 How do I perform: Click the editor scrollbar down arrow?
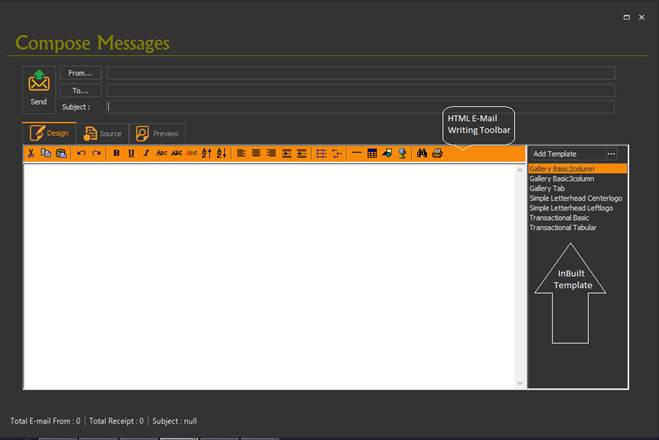coord(520,383)
